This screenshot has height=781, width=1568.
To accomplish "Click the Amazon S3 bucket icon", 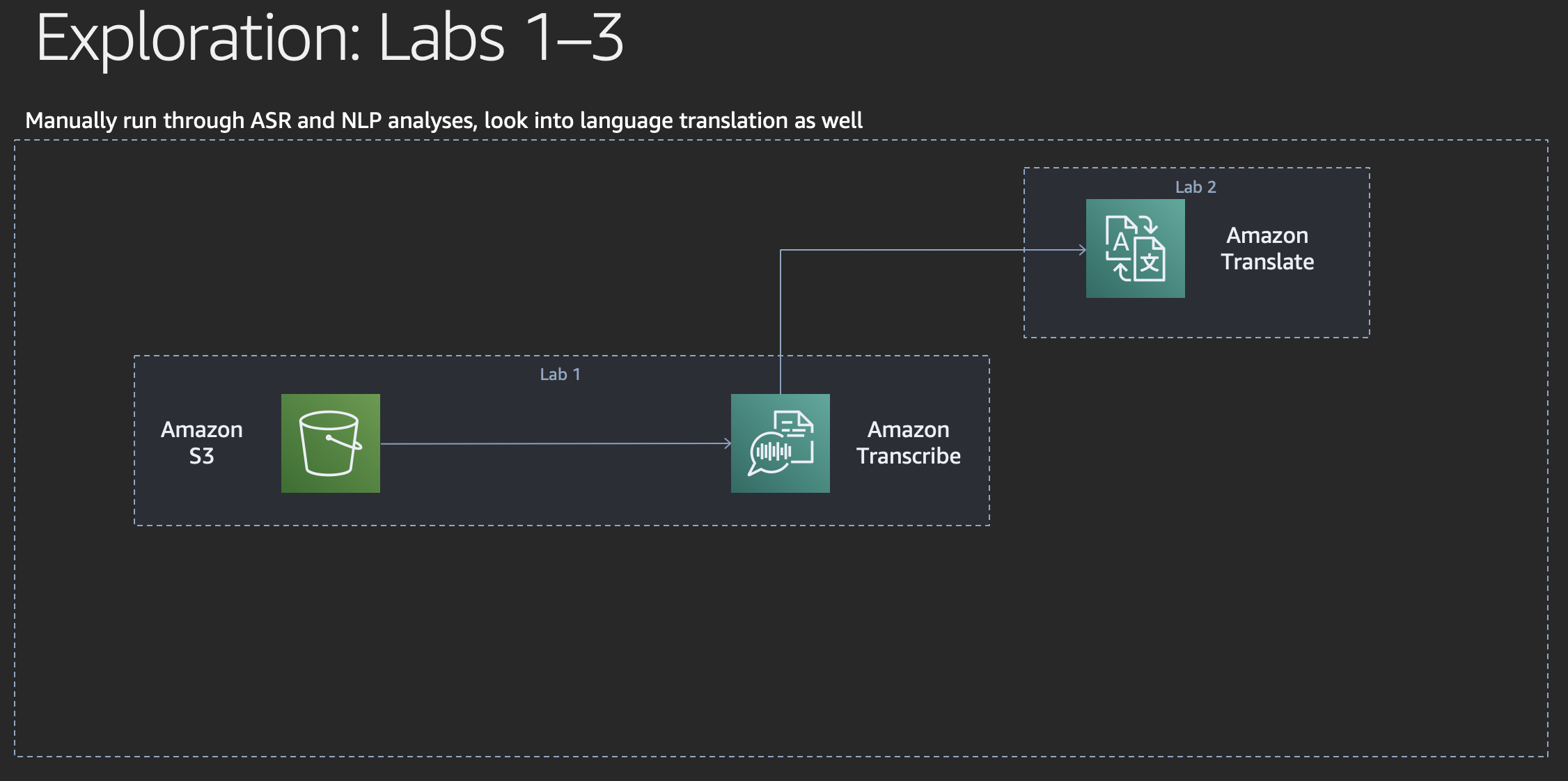I will pos(330,443).
